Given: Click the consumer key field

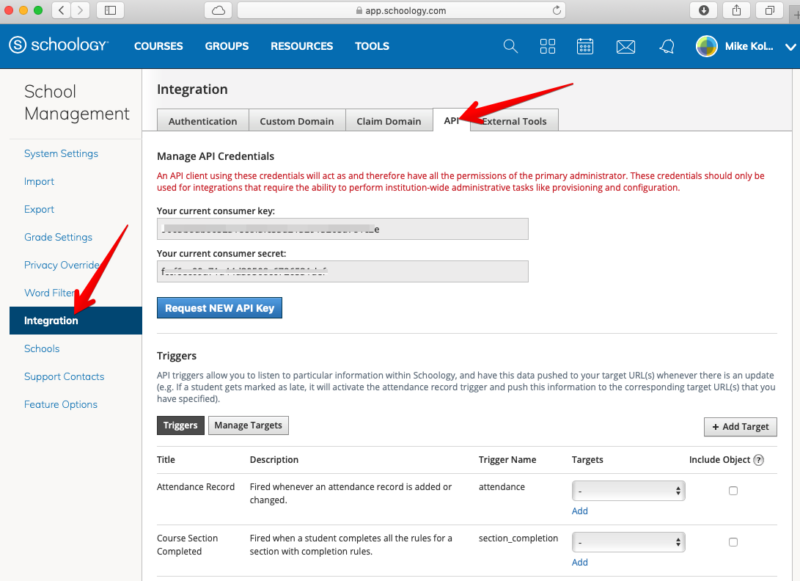Looking at the screenshot, I should coord(342,229).
